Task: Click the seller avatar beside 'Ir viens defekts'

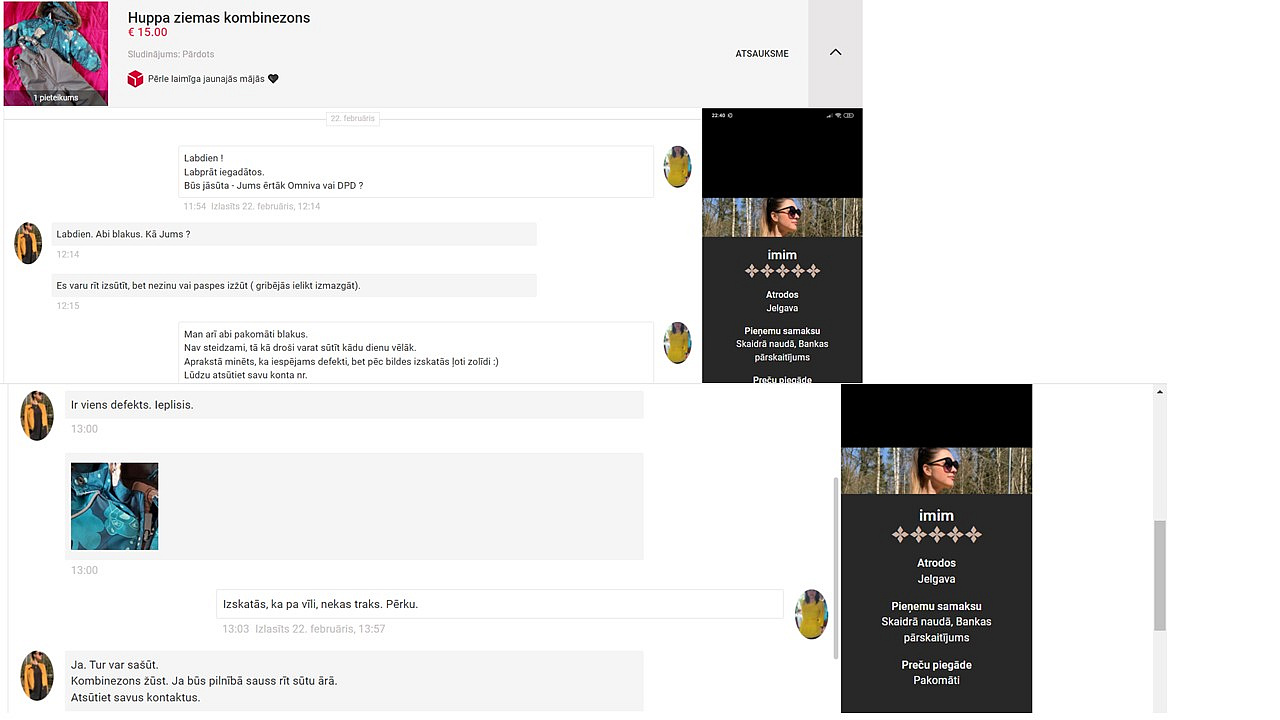Action: [x=37, y=415]
